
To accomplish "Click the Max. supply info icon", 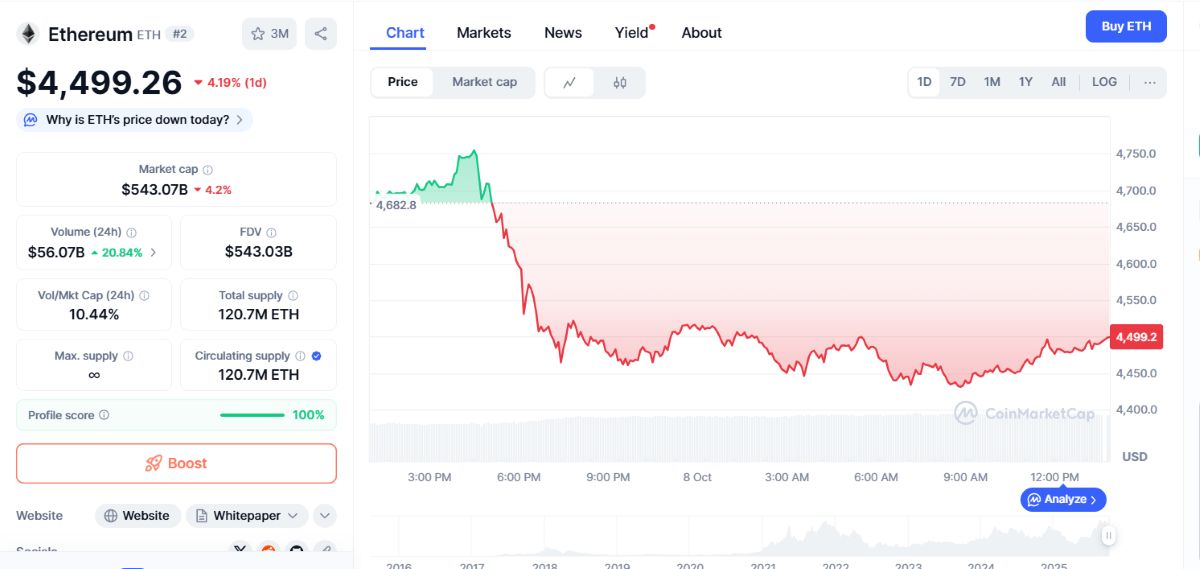I will pos(128,356).
